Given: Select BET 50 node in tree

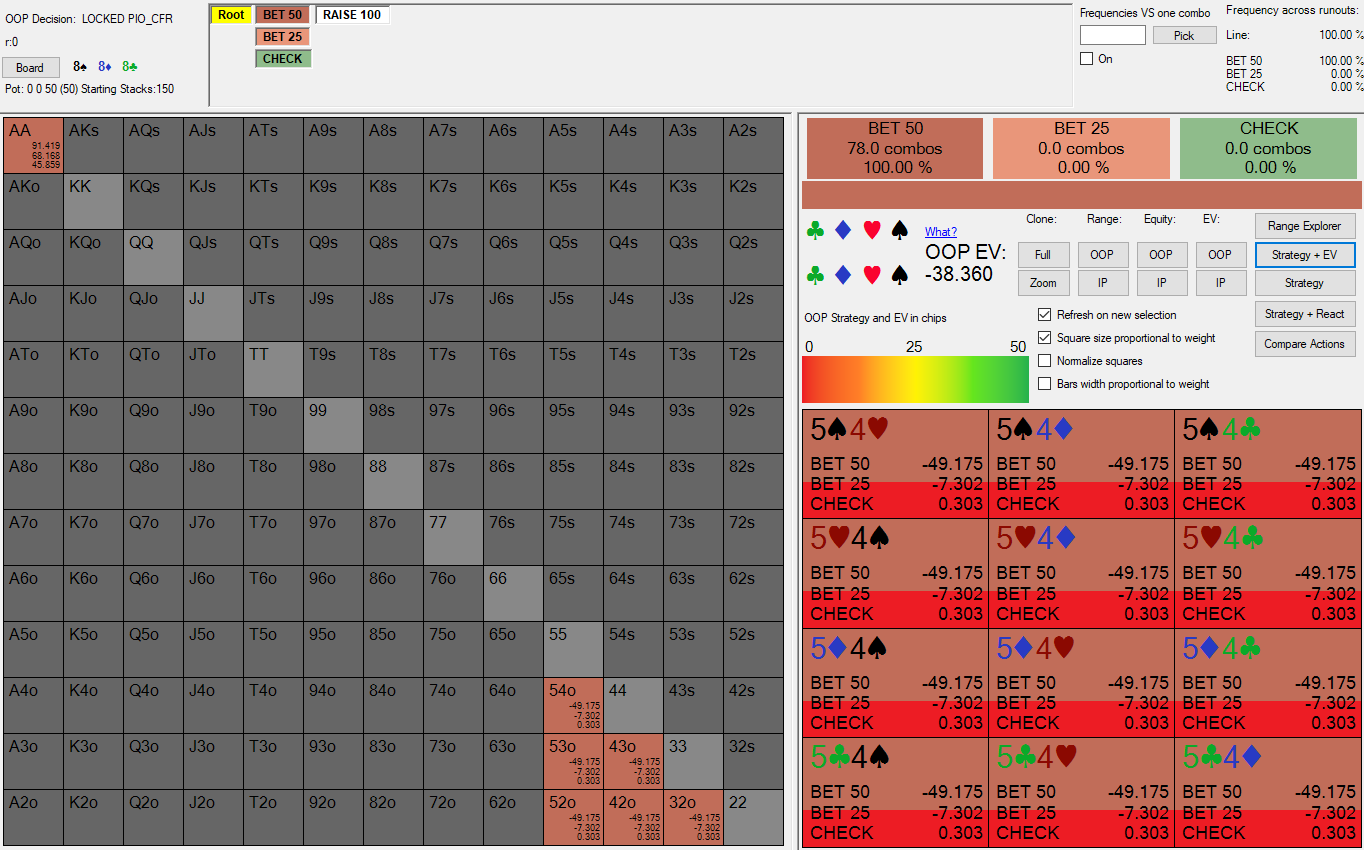Looking at the screenshot, I should [283, 15].
